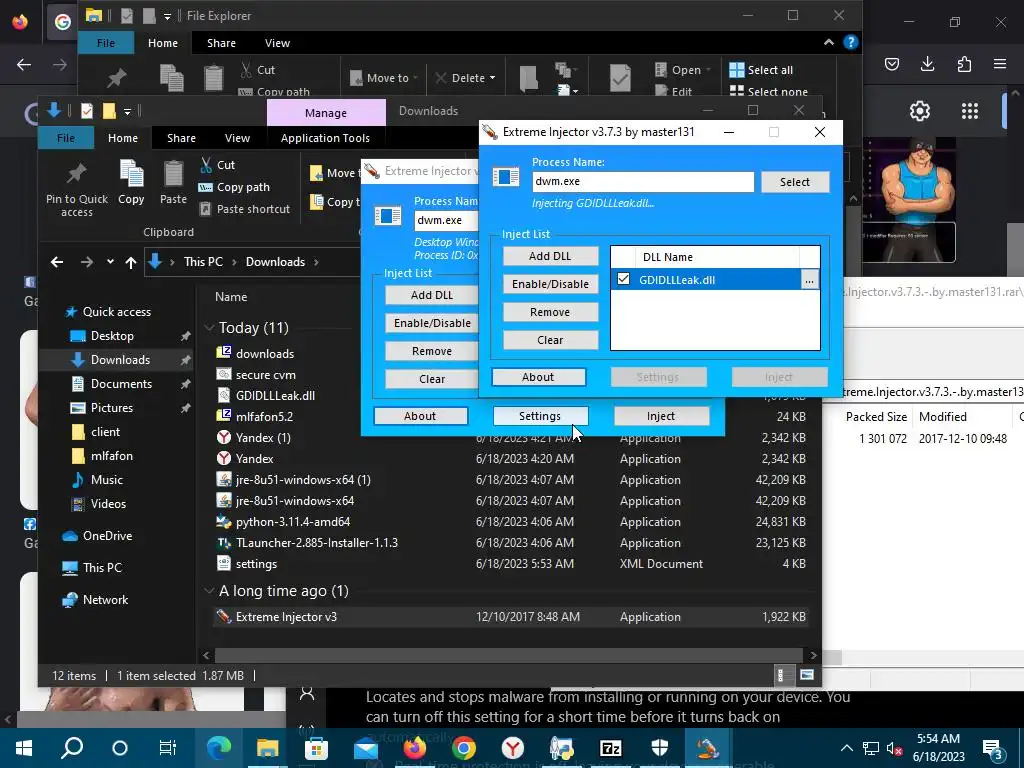Click Inject in the back Extreme Injector window
This screenshot has height=768, width=1024.
(x=661, y=416)
